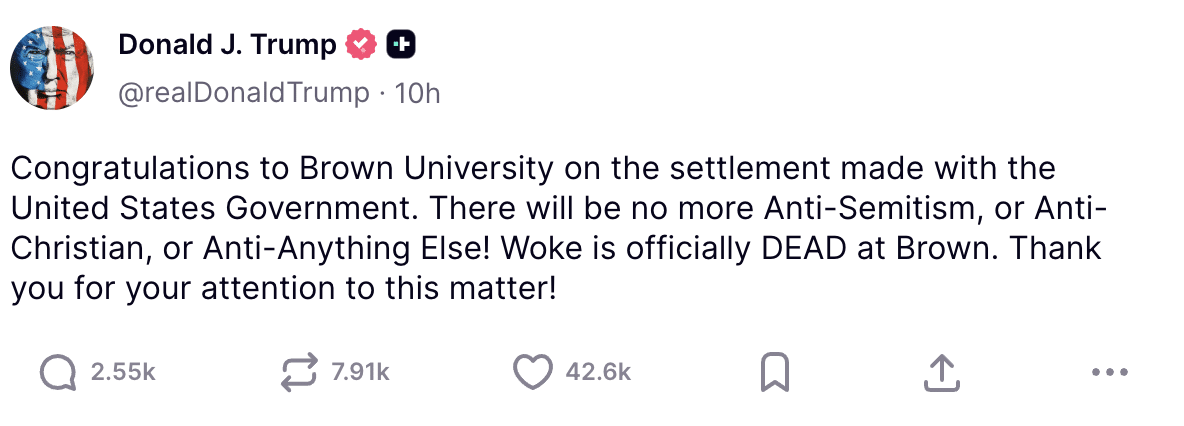Open the three-dot more options menu
The image size is (1184, 426).
[x=1110, y=372]
